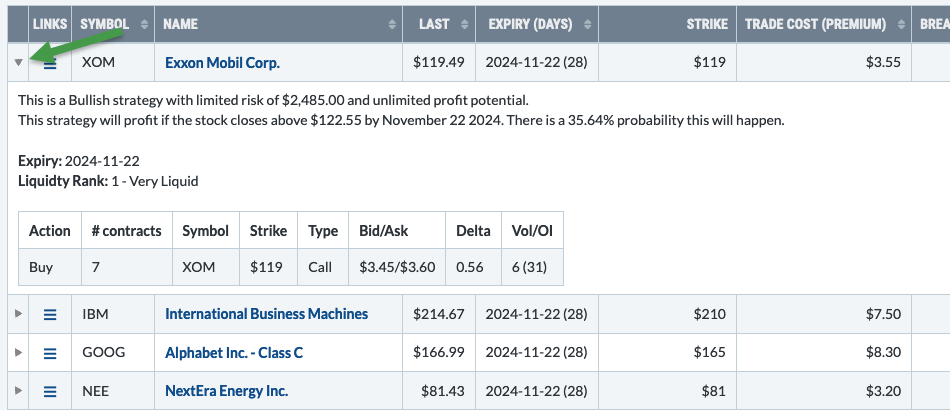Click the Call type cell
This screenshot has width=950, height=410.
(323, 267)
